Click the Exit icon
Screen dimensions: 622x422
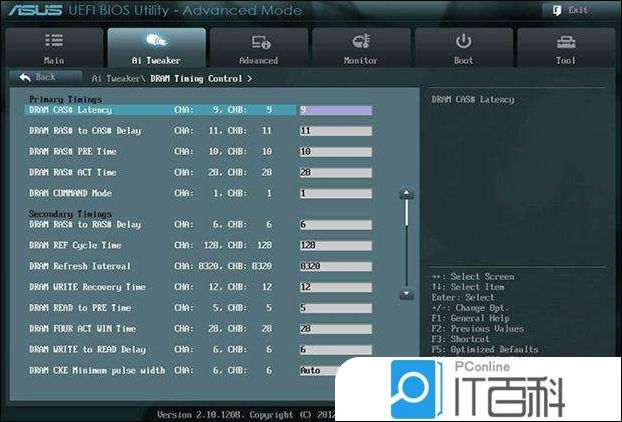557,10
